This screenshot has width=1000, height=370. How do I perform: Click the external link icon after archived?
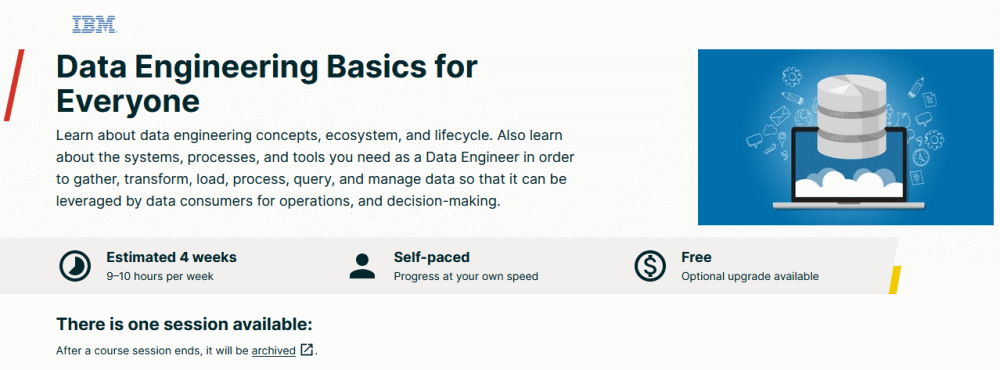click(x=307, y=350)
